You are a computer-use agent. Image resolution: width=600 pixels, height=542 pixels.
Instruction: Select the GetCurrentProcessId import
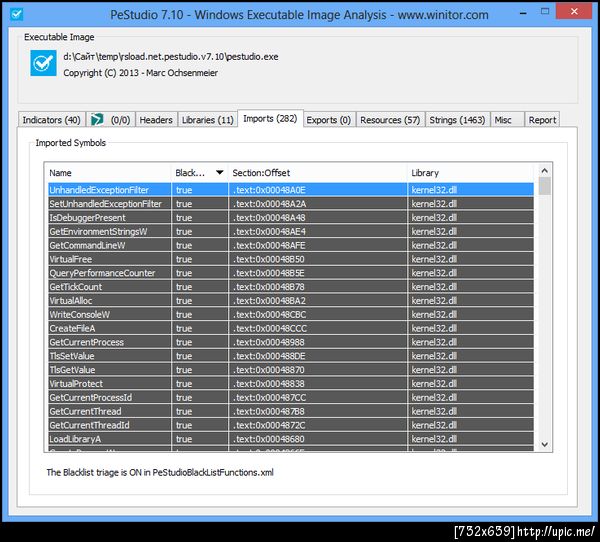[291, 397]
